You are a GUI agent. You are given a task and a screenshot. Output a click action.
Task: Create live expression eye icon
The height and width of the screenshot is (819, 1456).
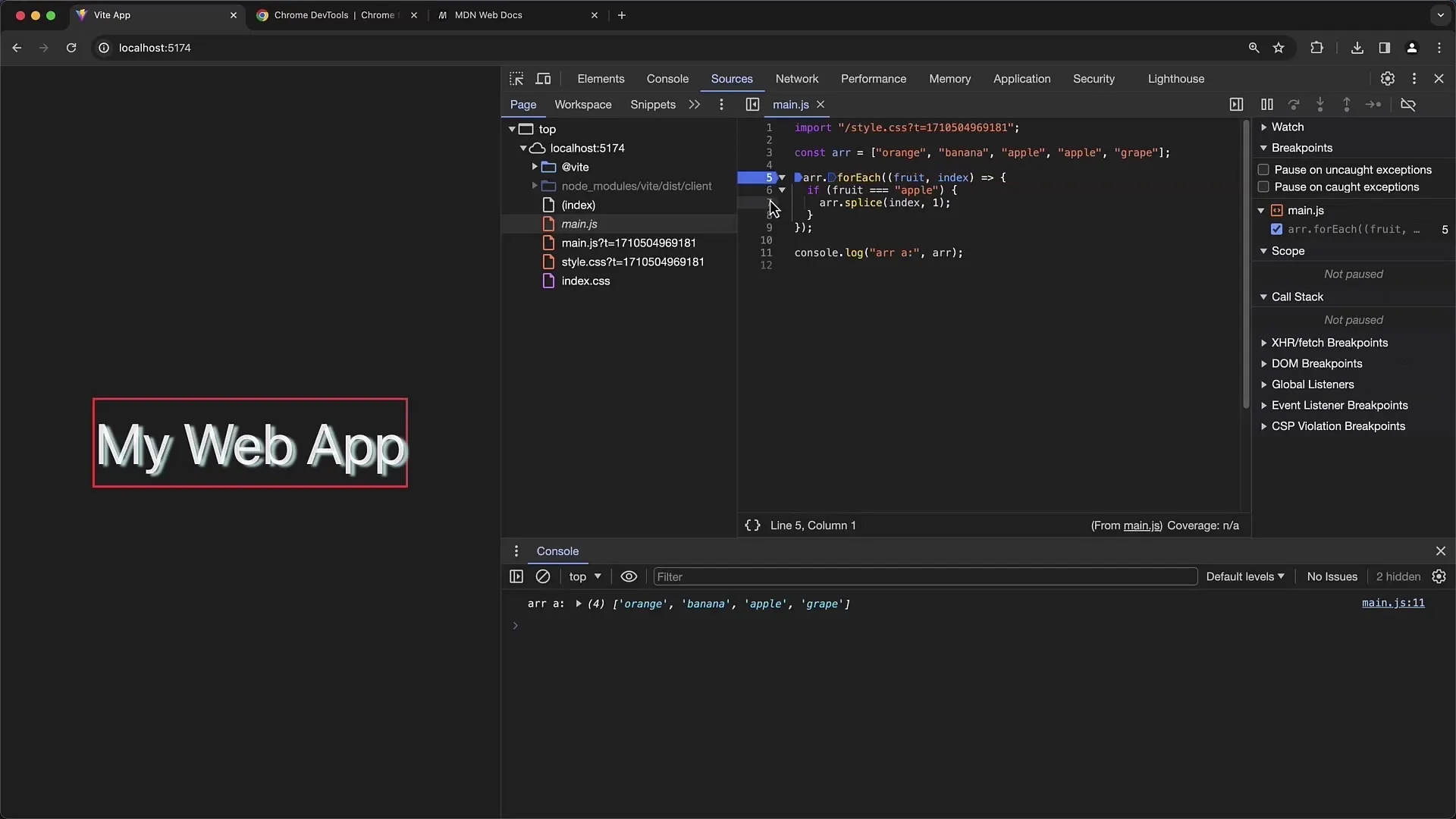[629, 577]
